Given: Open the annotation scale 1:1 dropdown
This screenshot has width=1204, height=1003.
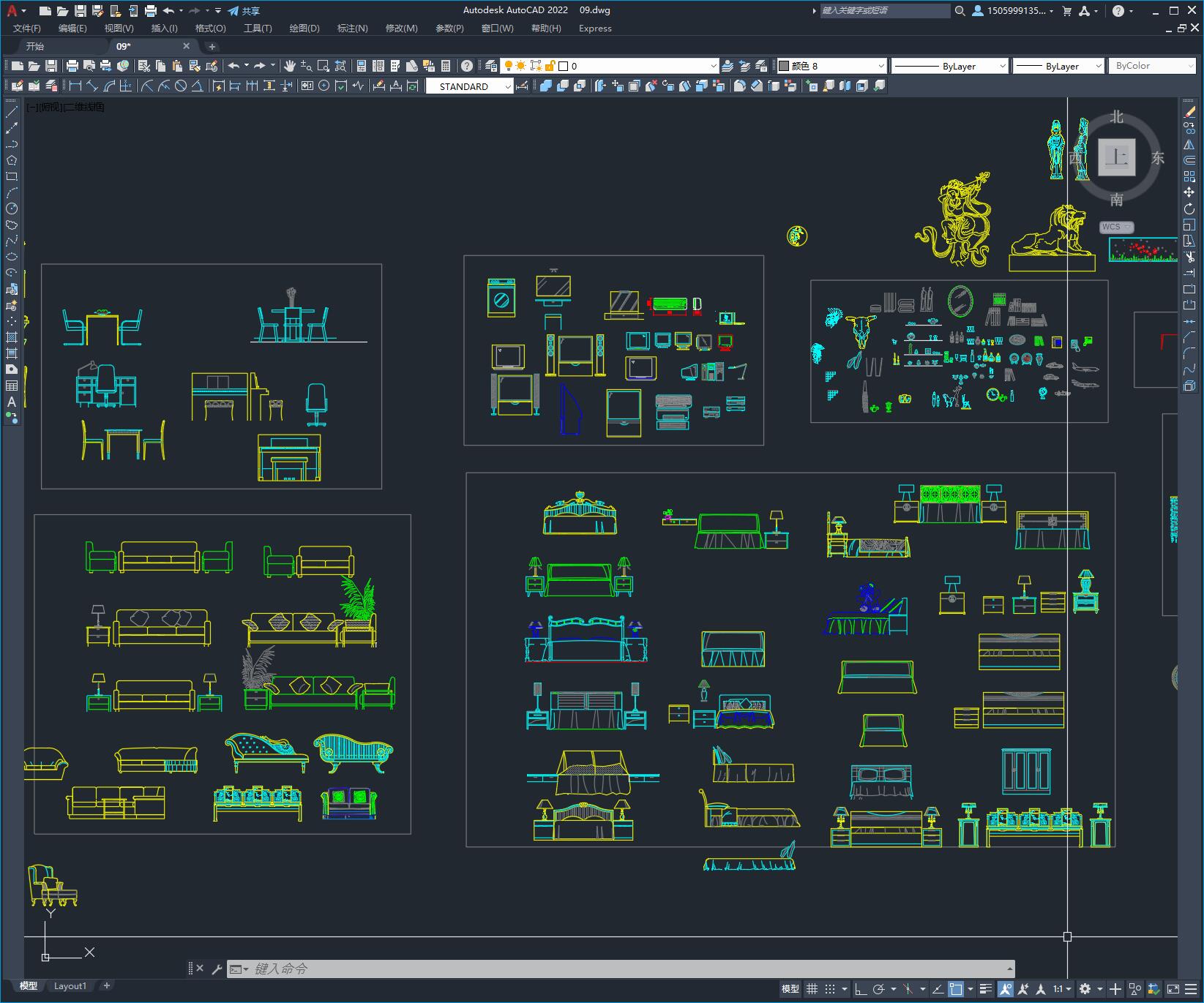Looking at the screenshot, I should (1063, 989).
